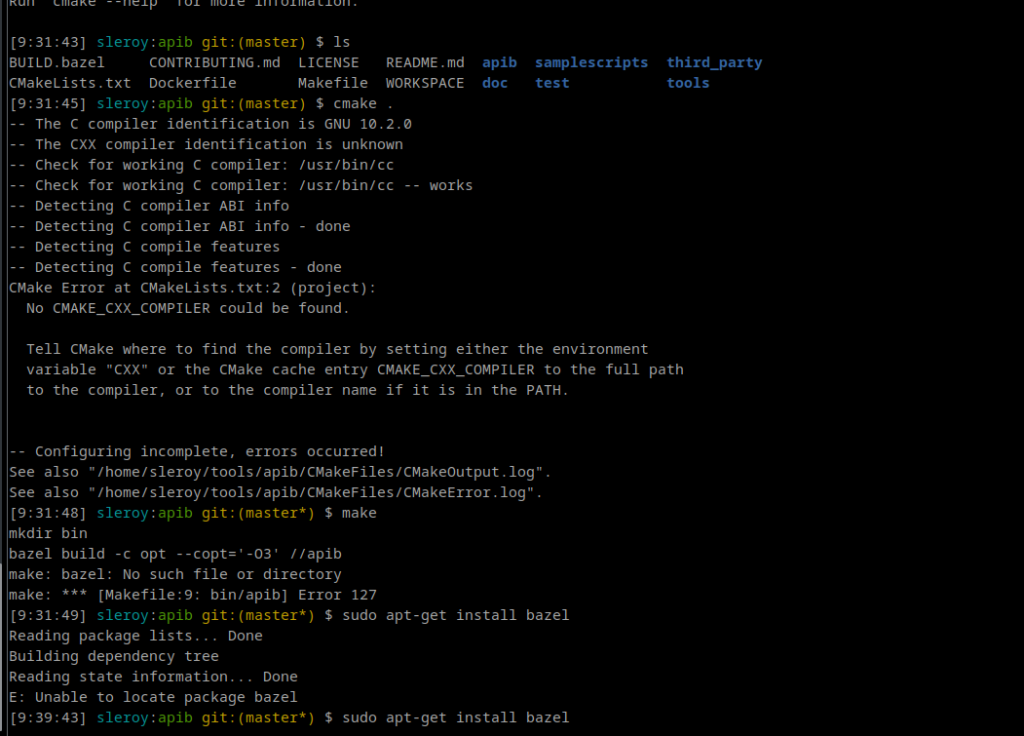Viewport: 1024px width, 736px height.
Task: Place cursor at end of last command line
Action: click(x=570, y=718)
